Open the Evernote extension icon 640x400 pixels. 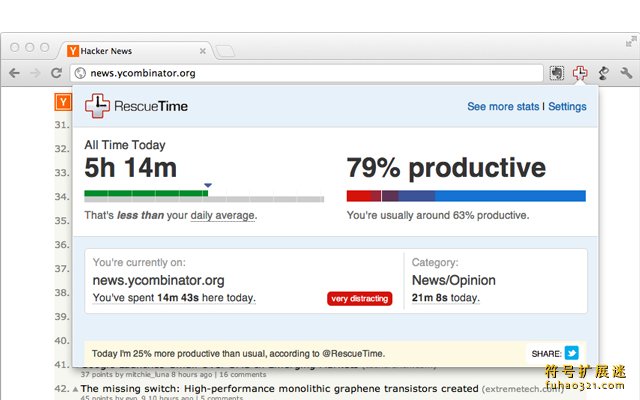(556, 73)
